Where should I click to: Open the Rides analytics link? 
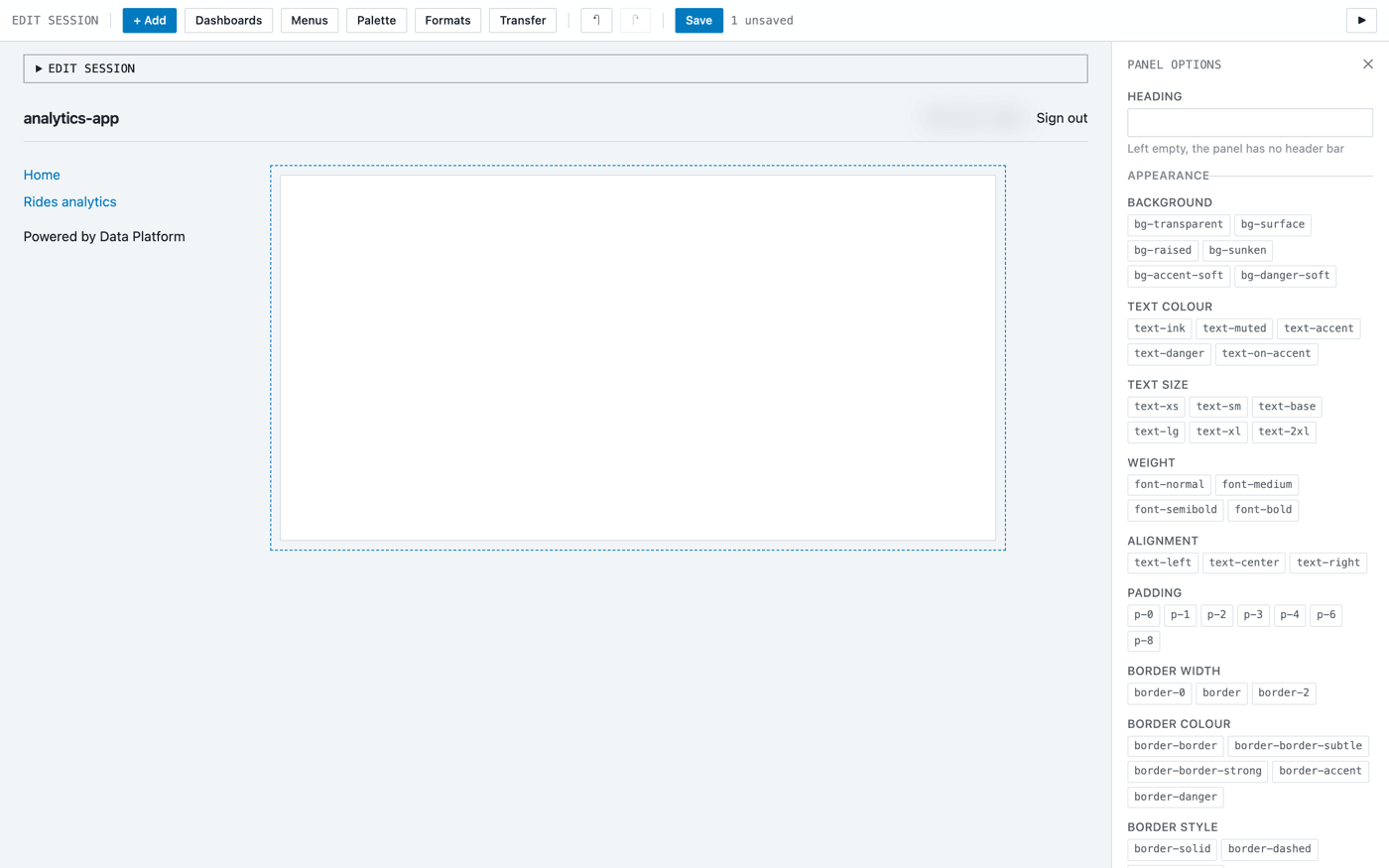coord(69,201)
